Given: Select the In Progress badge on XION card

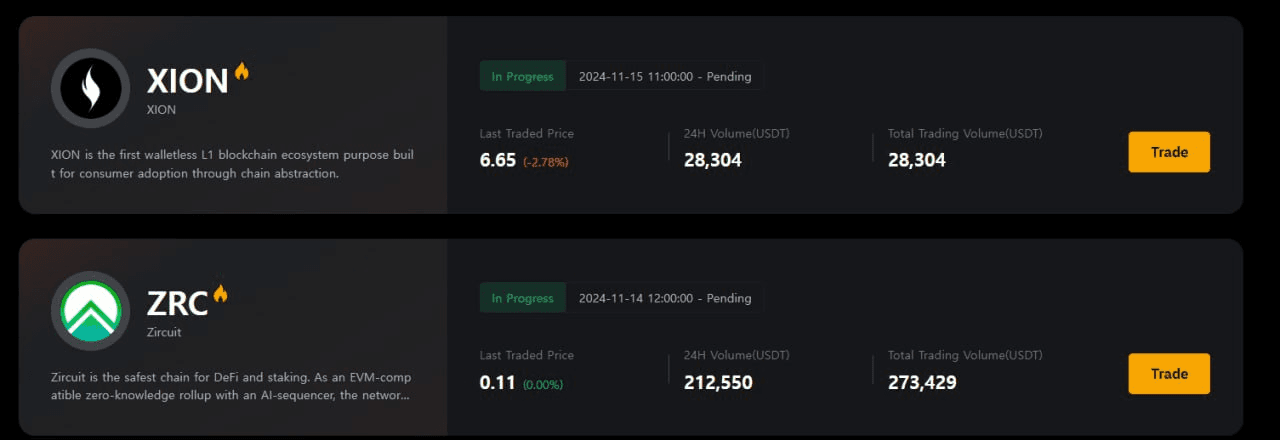Looking at the screenshot, I should [522, 77].
